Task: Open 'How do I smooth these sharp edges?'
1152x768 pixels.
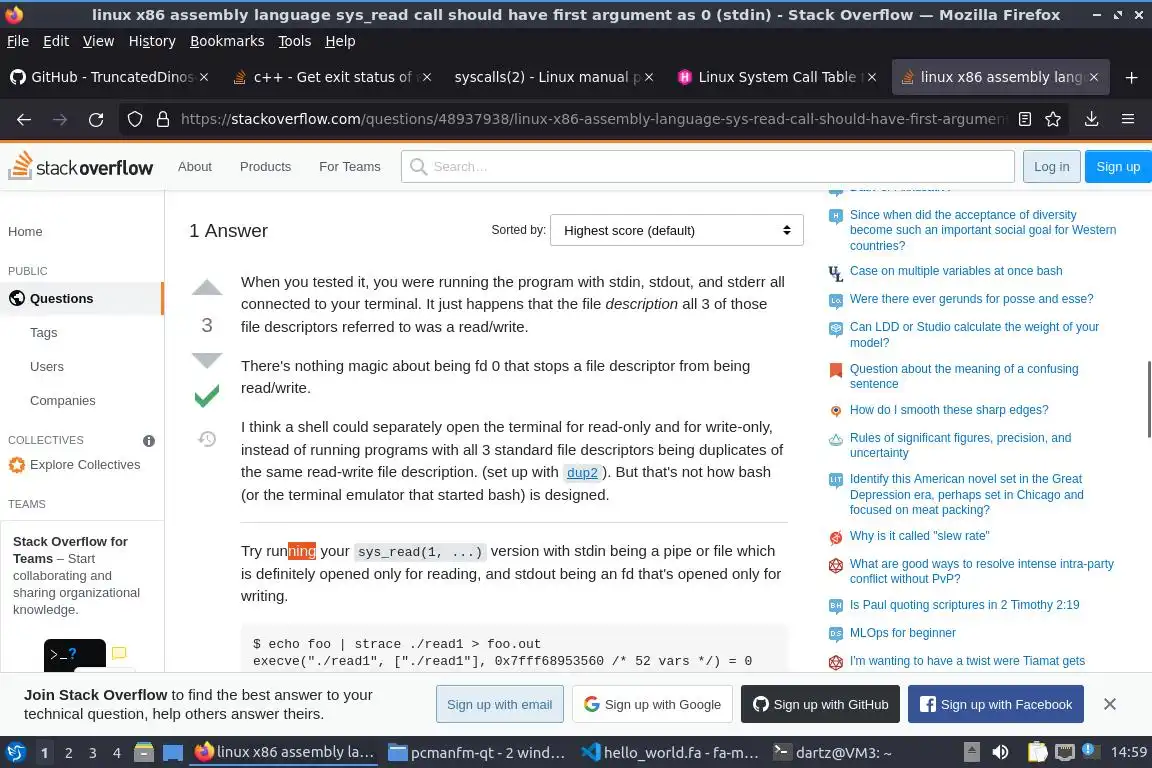Action: tap(948, 409)
